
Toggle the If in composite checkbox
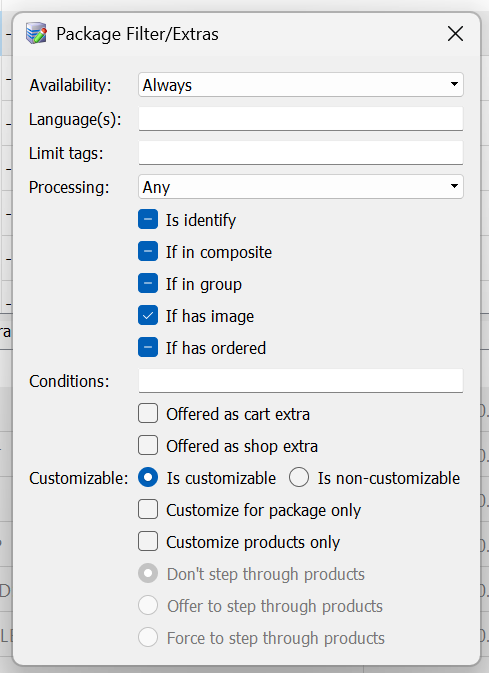[x=148, y=252]
